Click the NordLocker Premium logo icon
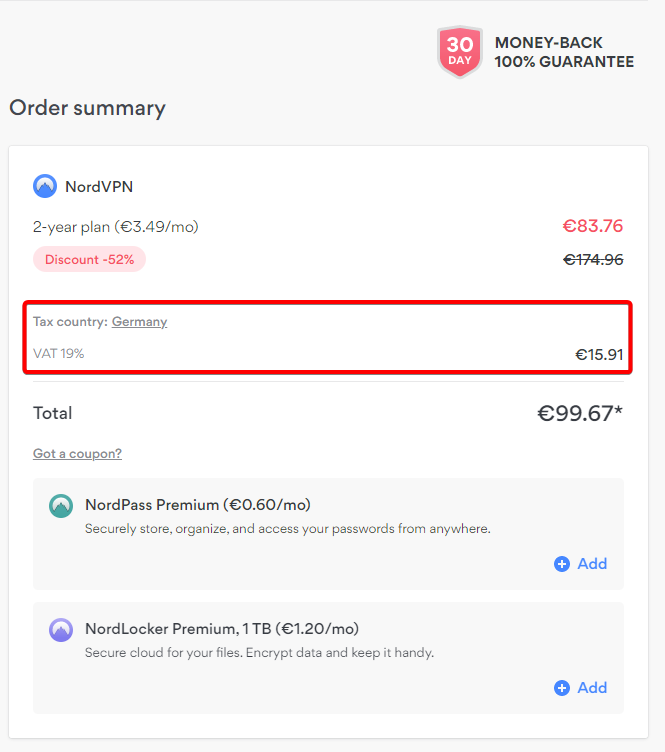This screenshot has width=665, height=752. (x=61, y=630)
